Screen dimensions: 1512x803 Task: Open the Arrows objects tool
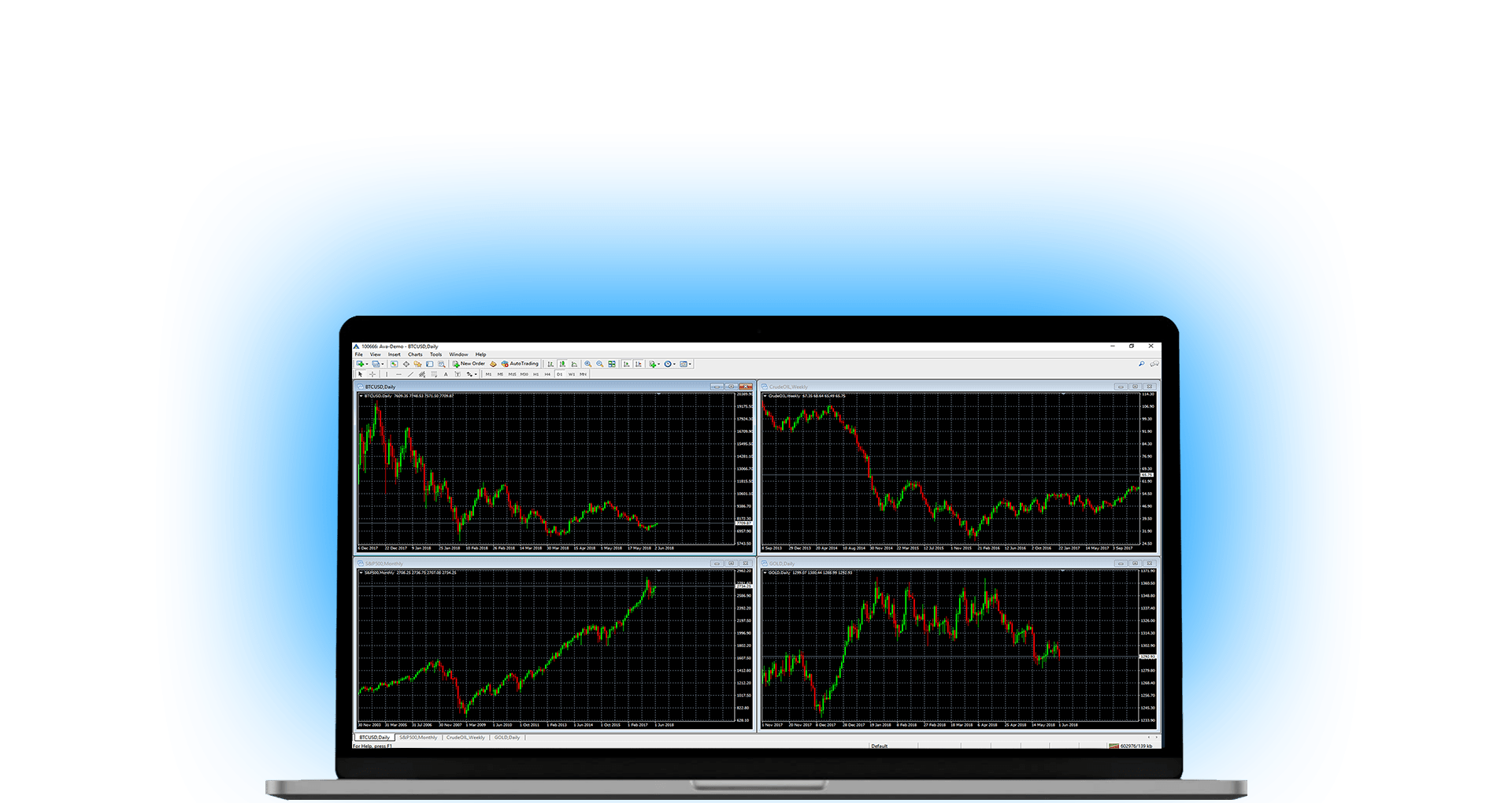469,374
